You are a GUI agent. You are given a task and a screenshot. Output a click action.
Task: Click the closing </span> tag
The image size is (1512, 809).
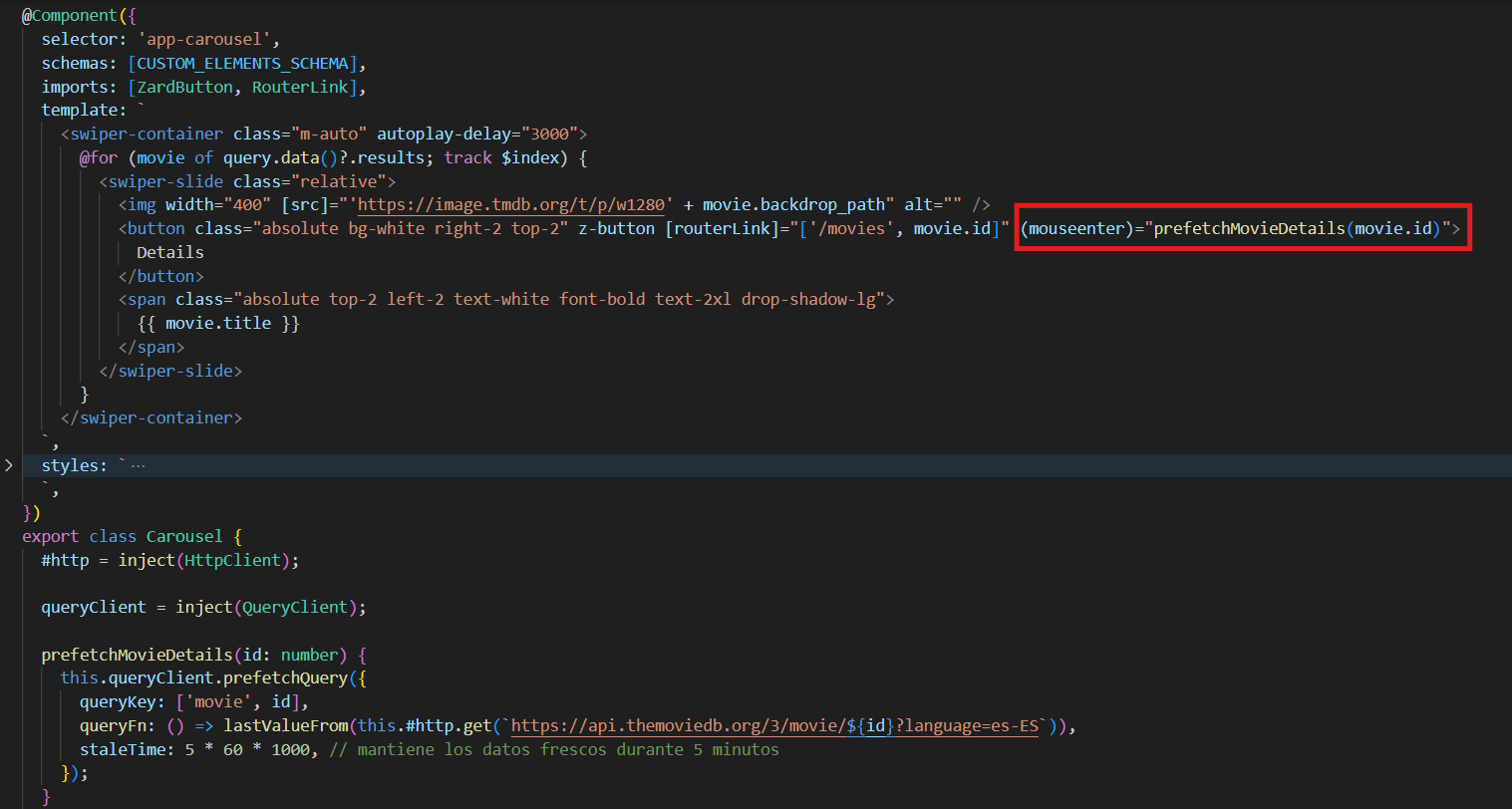(151, 347)
